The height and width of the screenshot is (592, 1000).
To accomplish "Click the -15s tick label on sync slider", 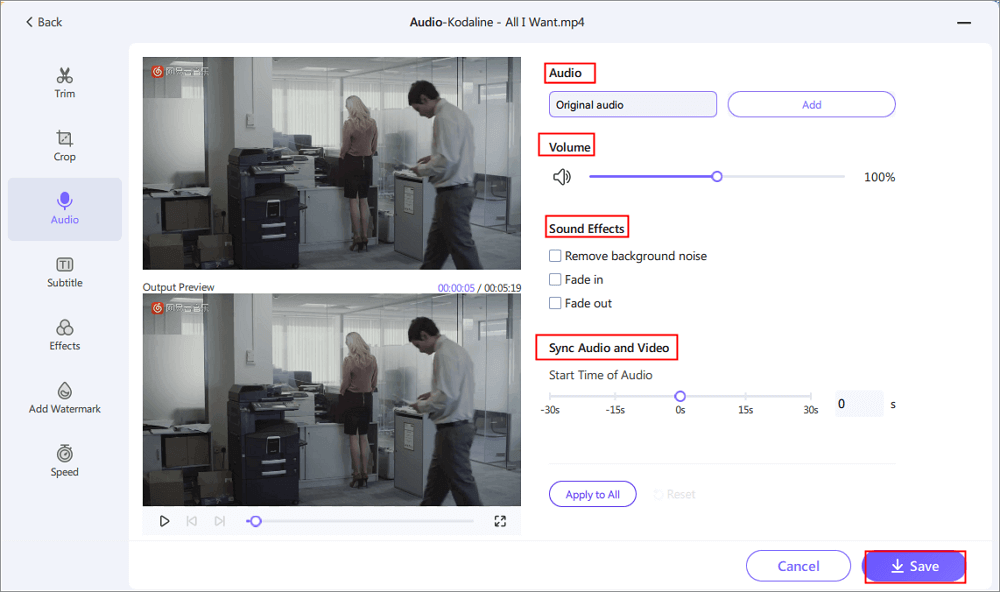I will coord(615,410).
